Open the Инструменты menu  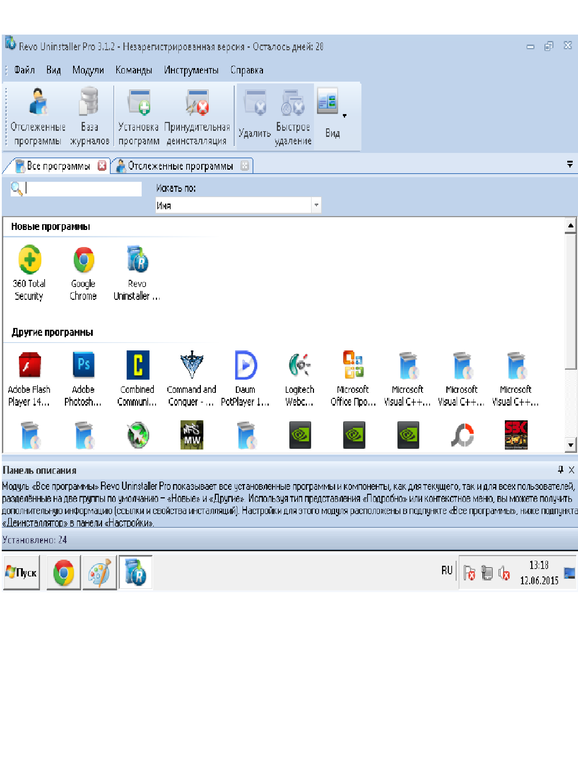coord(191,70)
